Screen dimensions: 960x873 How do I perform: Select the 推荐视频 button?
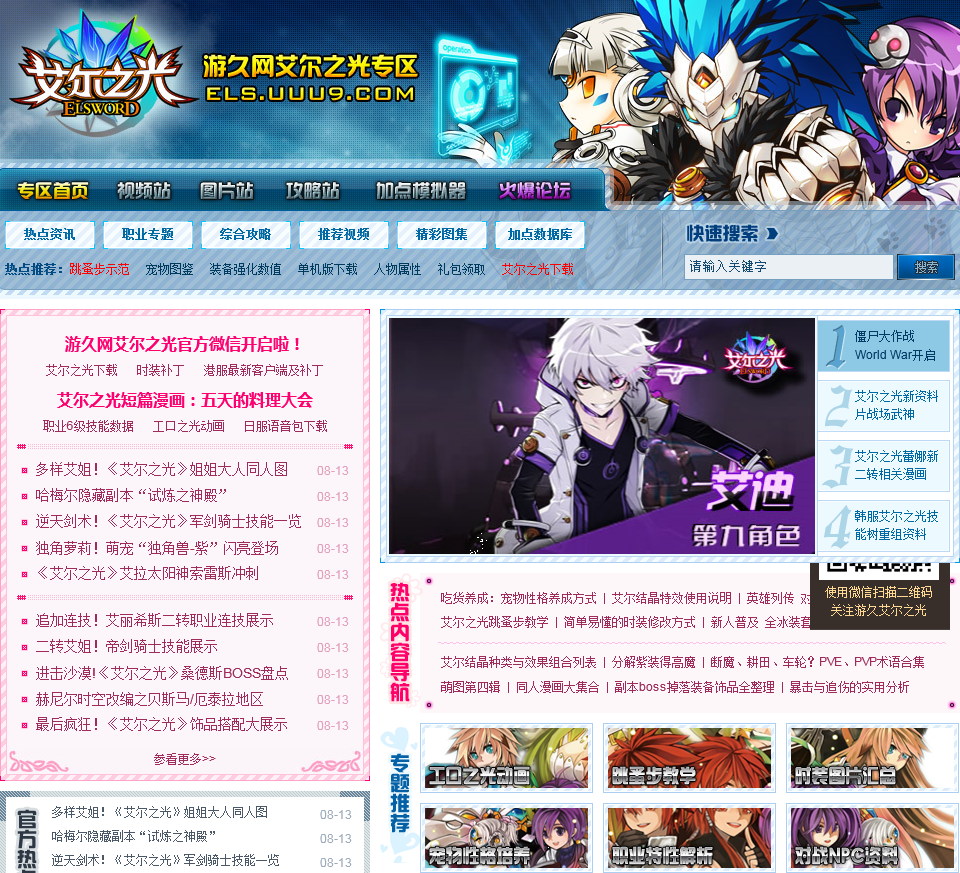pyautogui.click(x=343, y=234)
